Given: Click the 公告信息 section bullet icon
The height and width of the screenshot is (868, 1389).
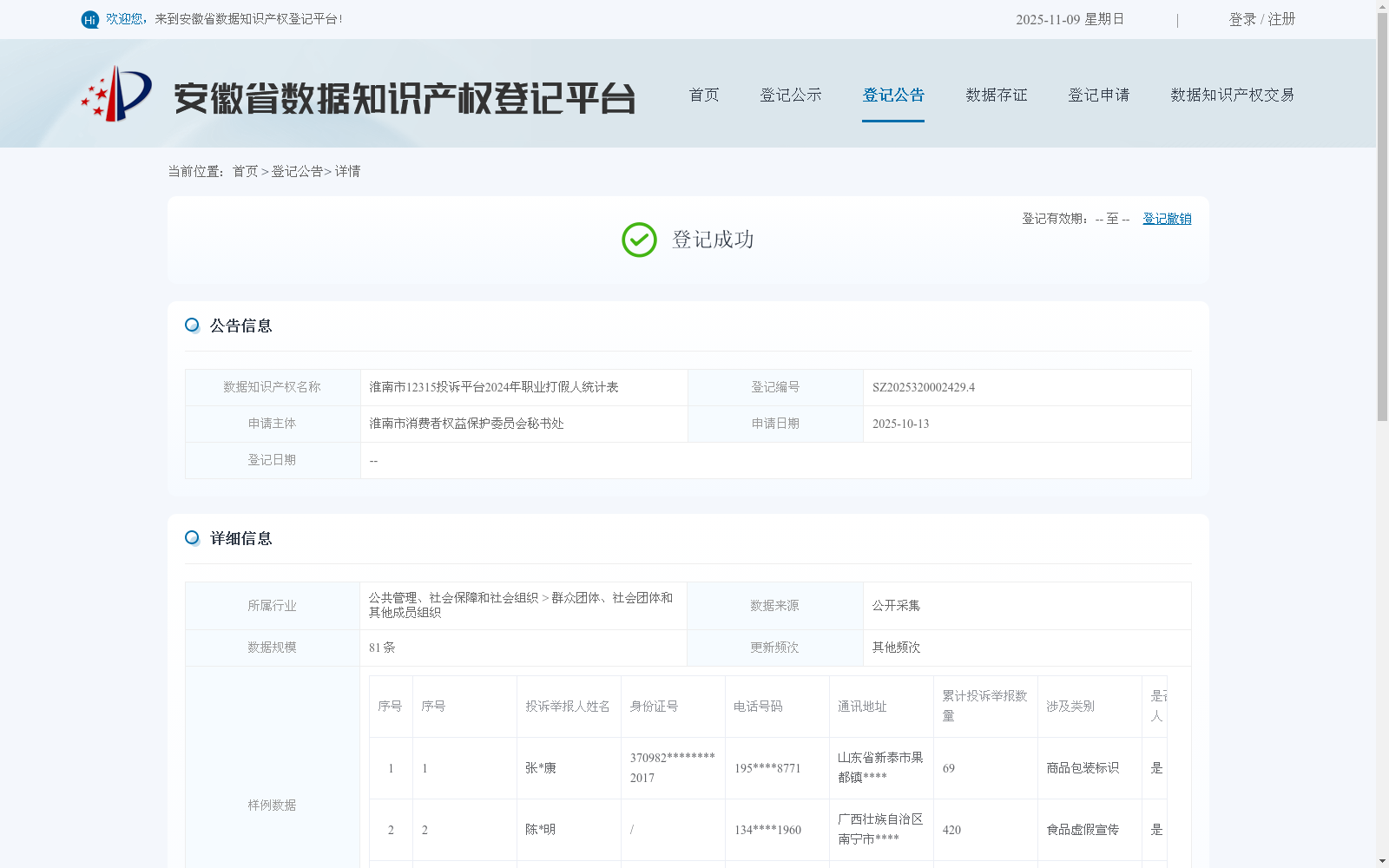Looking at the screenshot, I should [192, 325].
